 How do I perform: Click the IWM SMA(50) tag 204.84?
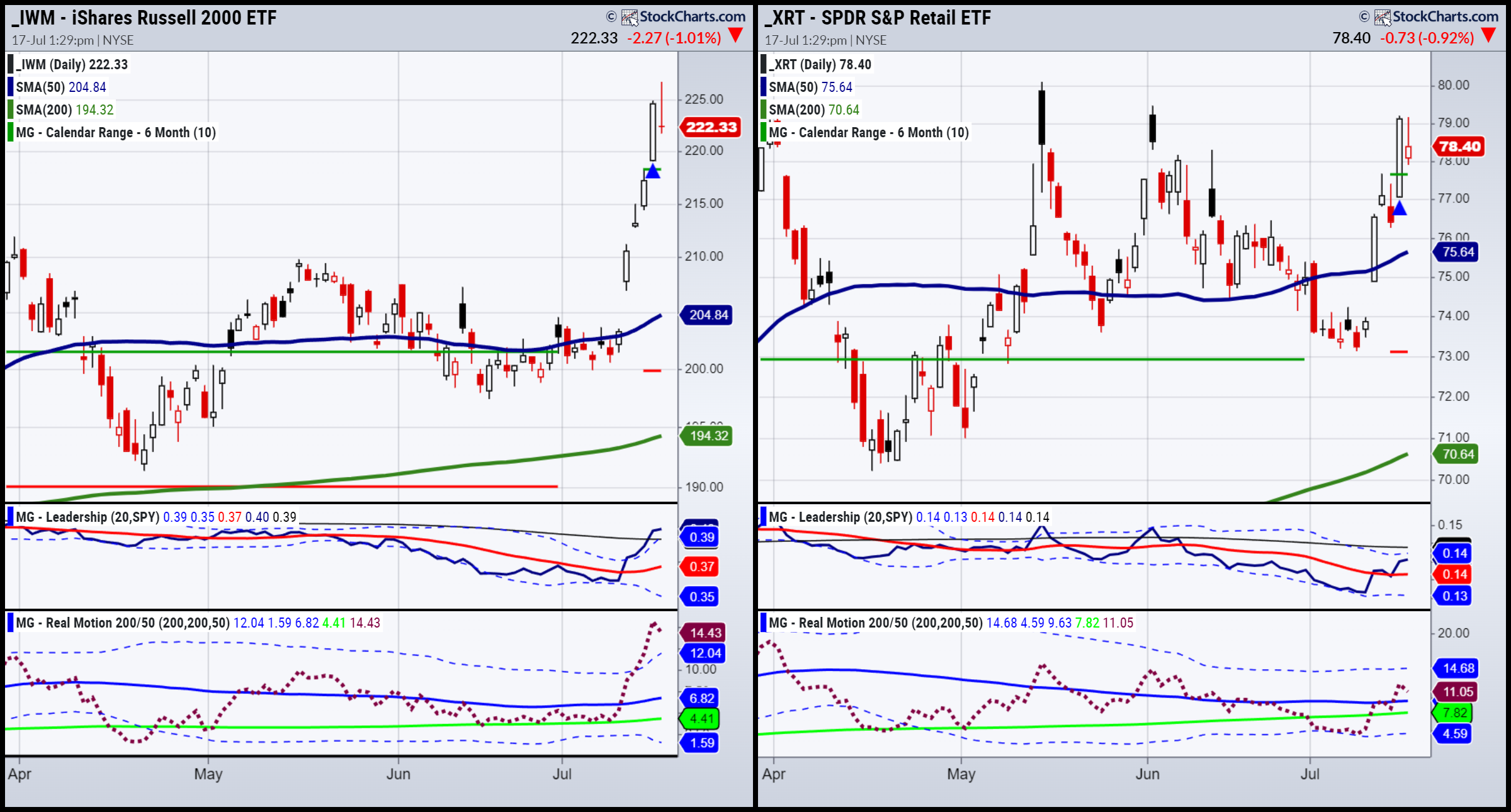click(x=708, y=315)
